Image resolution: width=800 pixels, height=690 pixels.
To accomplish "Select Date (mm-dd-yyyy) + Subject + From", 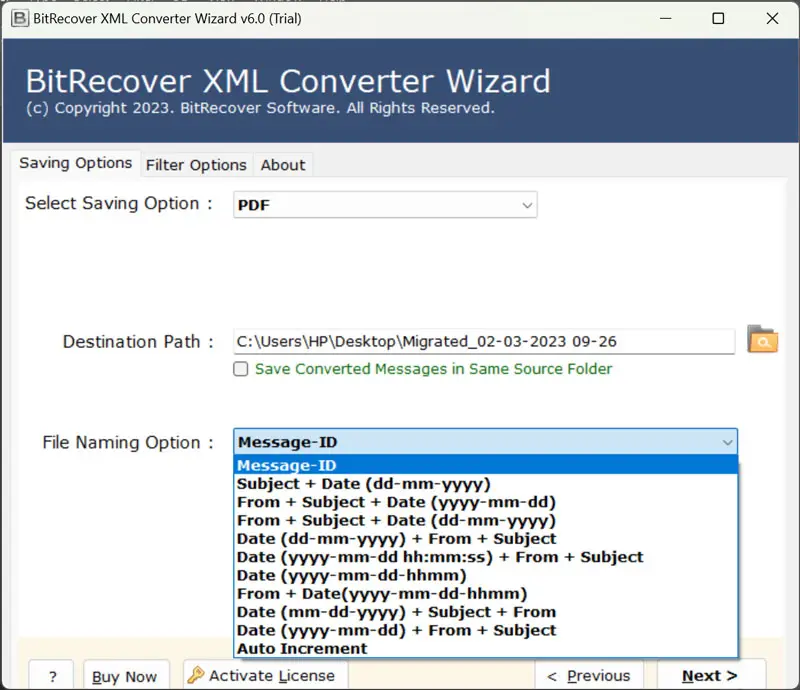I will (x=396, y=612).
